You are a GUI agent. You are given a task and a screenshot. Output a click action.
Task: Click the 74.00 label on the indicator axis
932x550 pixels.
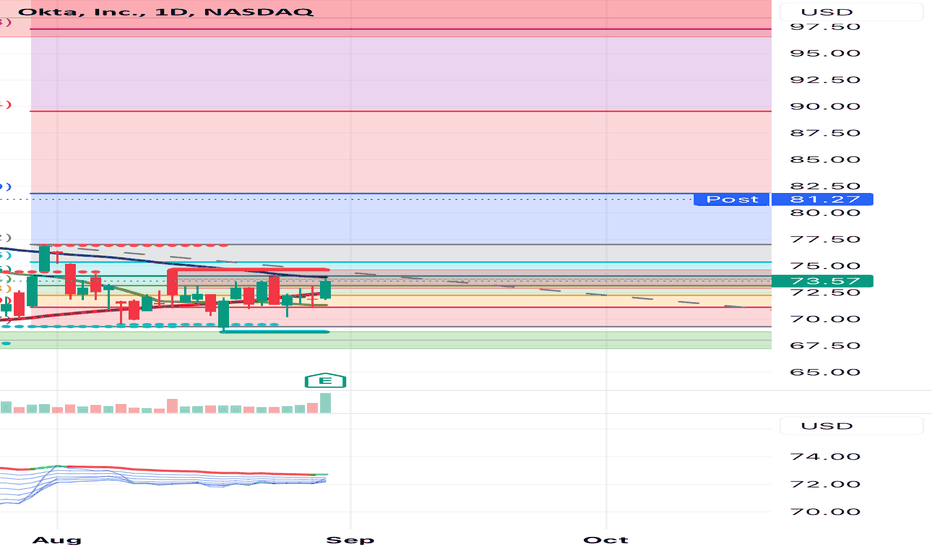pos(825,457)
